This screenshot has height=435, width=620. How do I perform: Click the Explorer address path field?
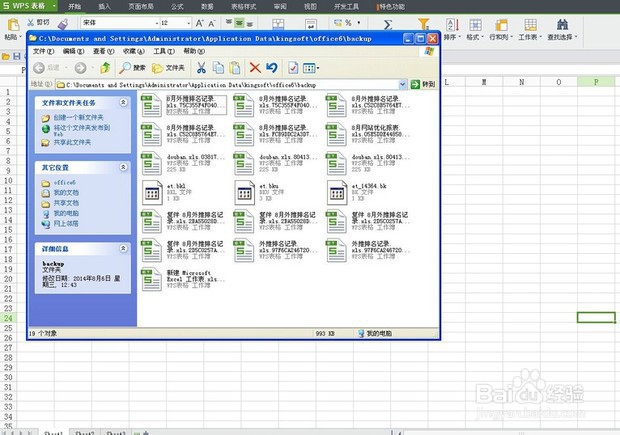point(227,85)
